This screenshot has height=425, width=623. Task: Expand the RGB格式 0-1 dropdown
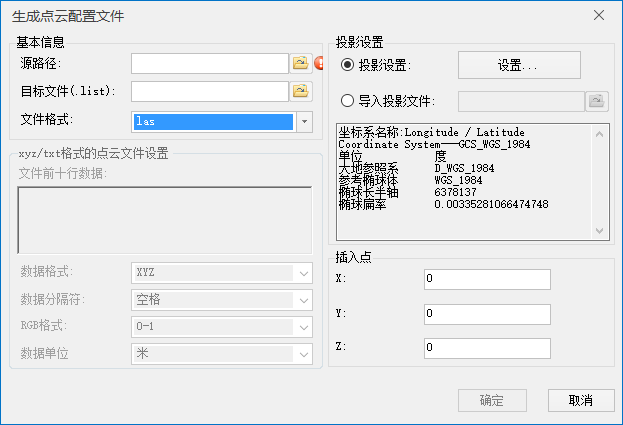tap(304, 326)
